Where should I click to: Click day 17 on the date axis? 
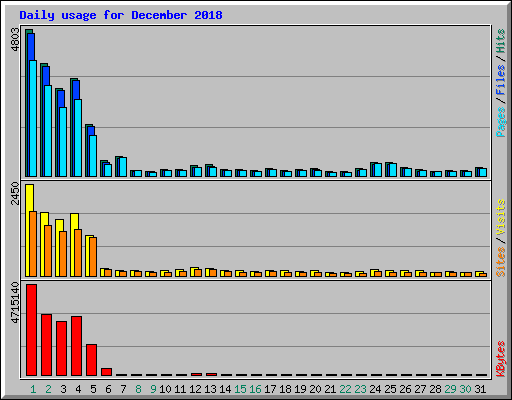click(x=270, y=389)
